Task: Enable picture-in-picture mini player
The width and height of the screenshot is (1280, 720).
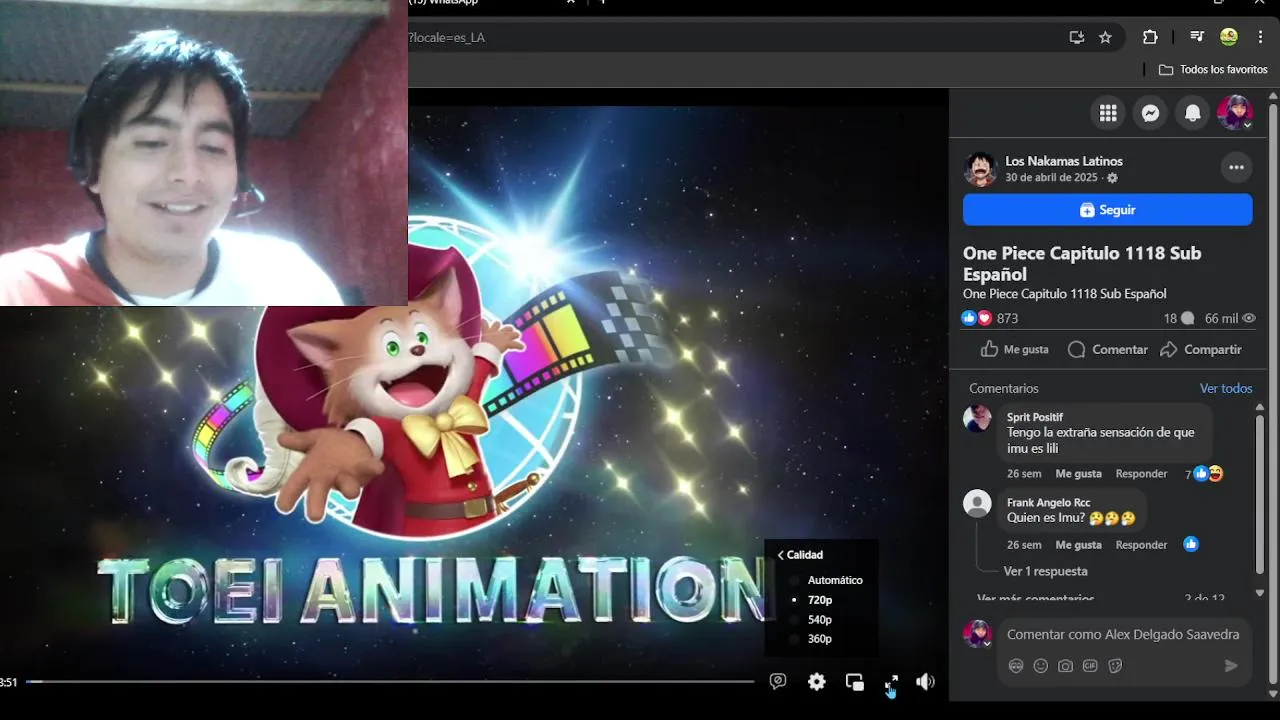Action: [x=854, y=682]
